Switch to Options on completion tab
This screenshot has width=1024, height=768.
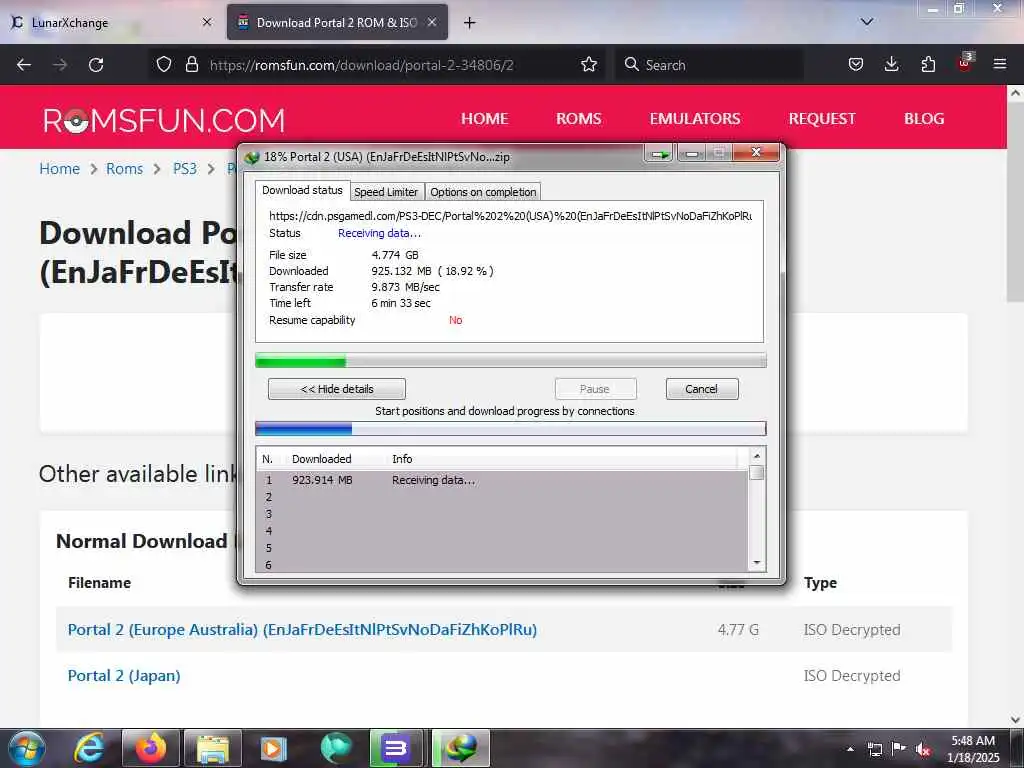point(483,192)
